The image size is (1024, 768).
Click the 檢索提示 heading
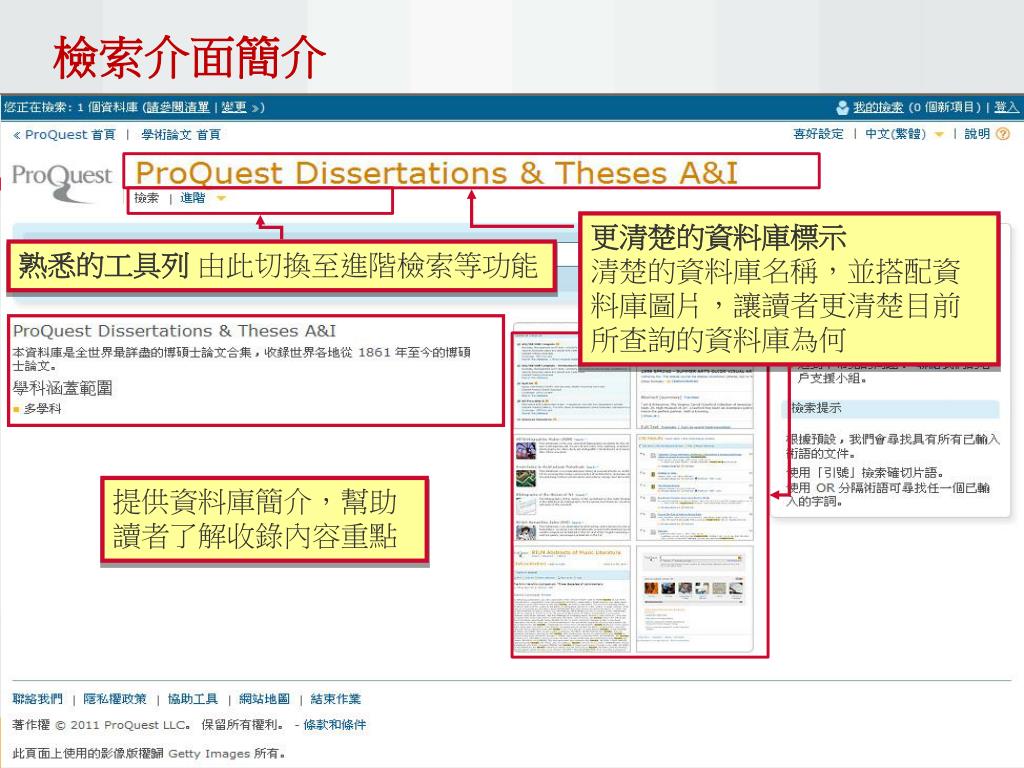click(x=816, y=408)
